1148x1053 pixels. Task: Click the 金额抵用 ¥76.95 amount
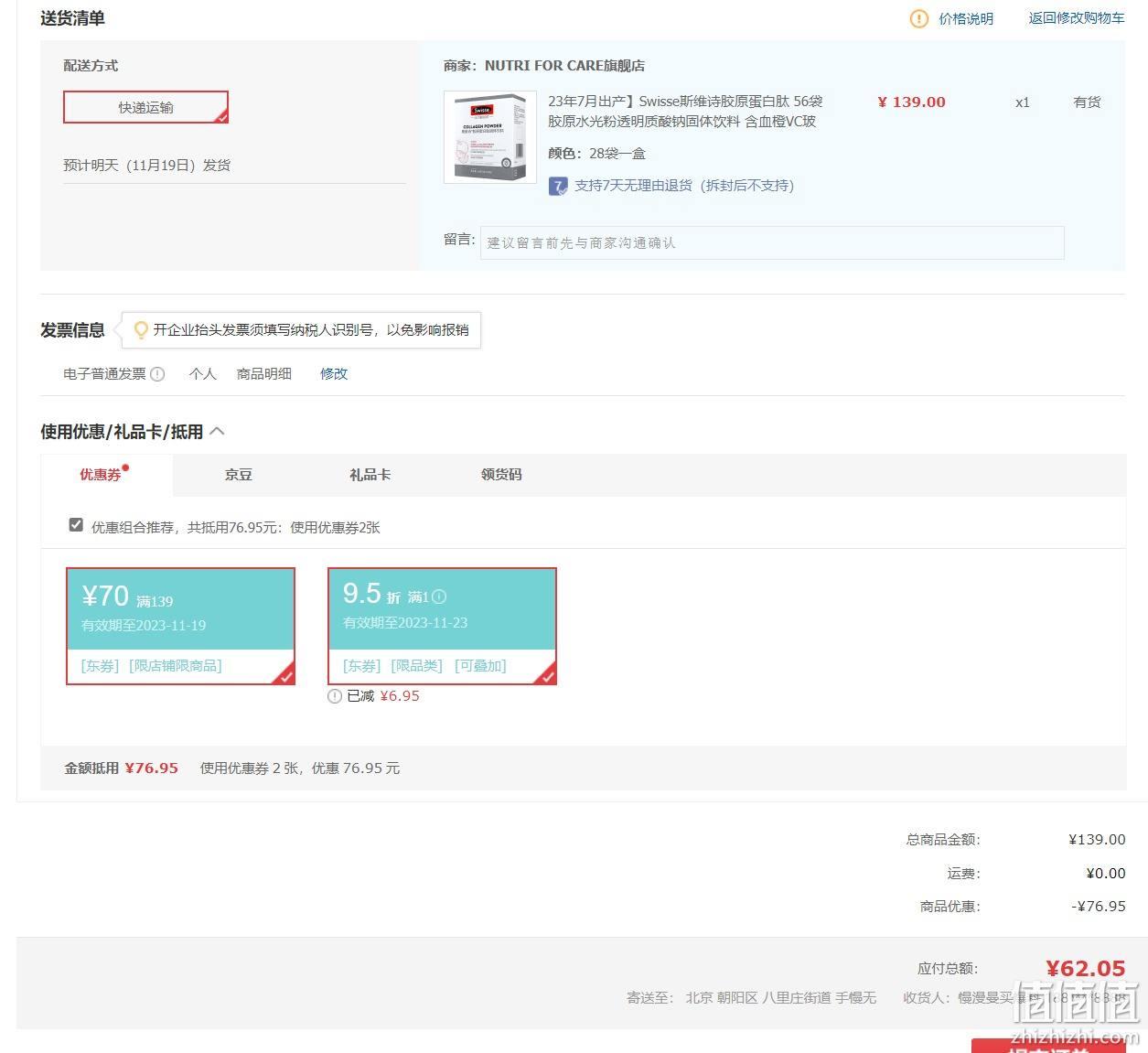pyautogui.click(x=151, y=768)
